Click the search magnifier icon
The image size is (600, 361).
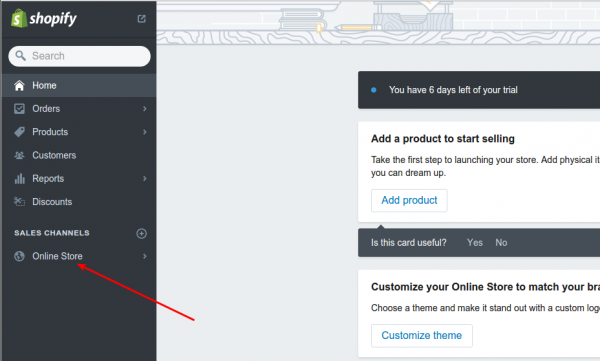click(20, 56)
